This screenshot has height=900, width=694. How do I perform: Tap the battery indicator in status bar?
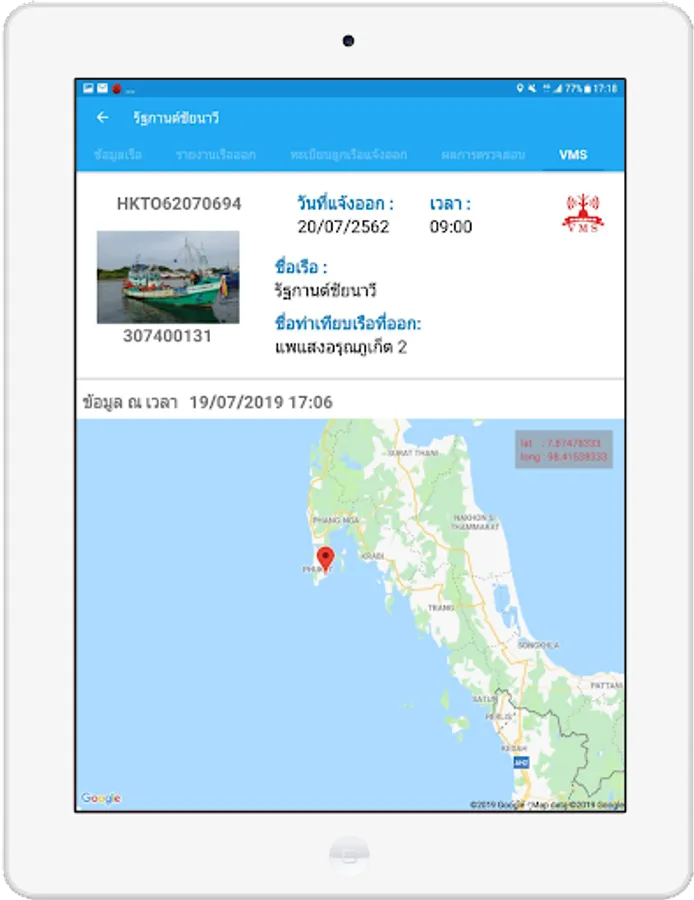pyautogui.click(x=587, y=88)
